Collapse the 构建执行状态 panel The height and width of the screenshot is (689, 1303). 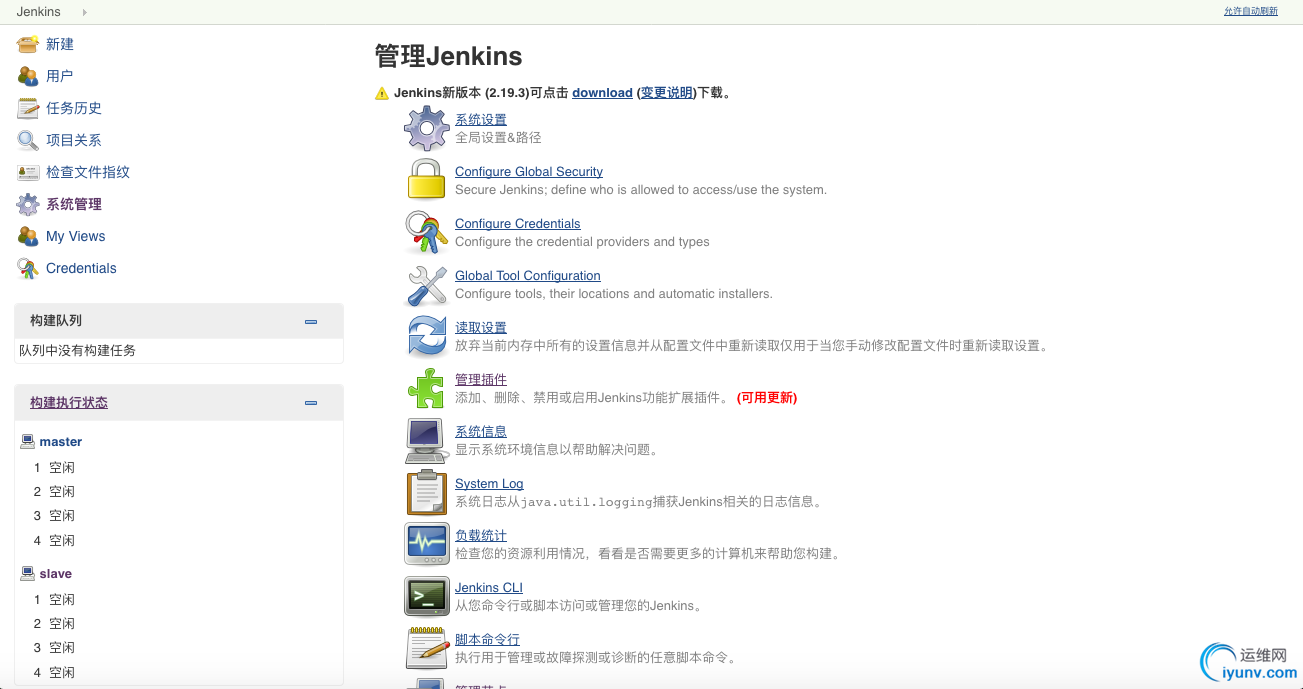(x=311, y=403)
